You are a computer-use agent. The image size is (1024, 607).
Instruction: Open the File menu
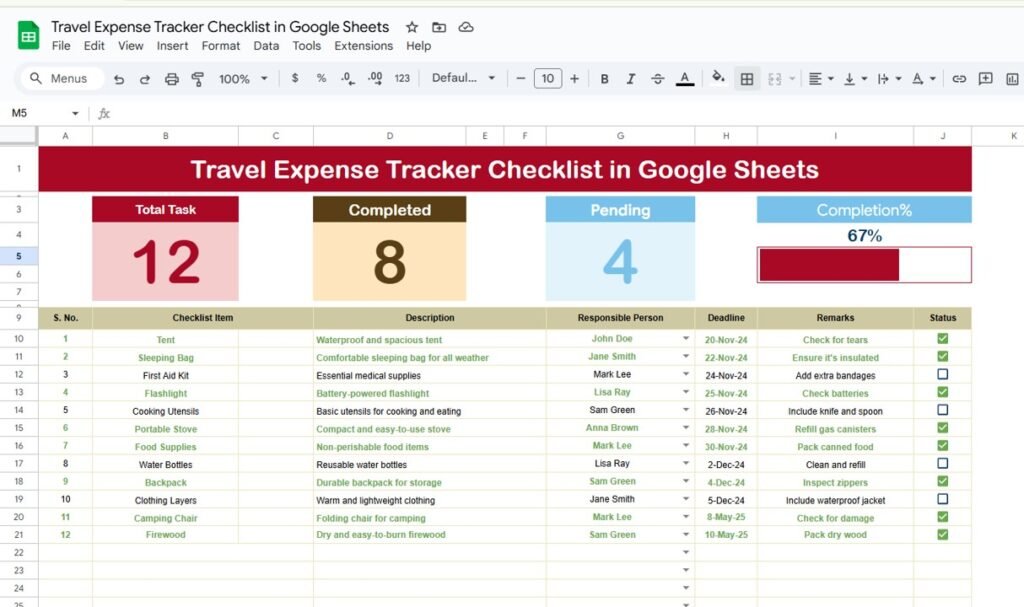61,46
